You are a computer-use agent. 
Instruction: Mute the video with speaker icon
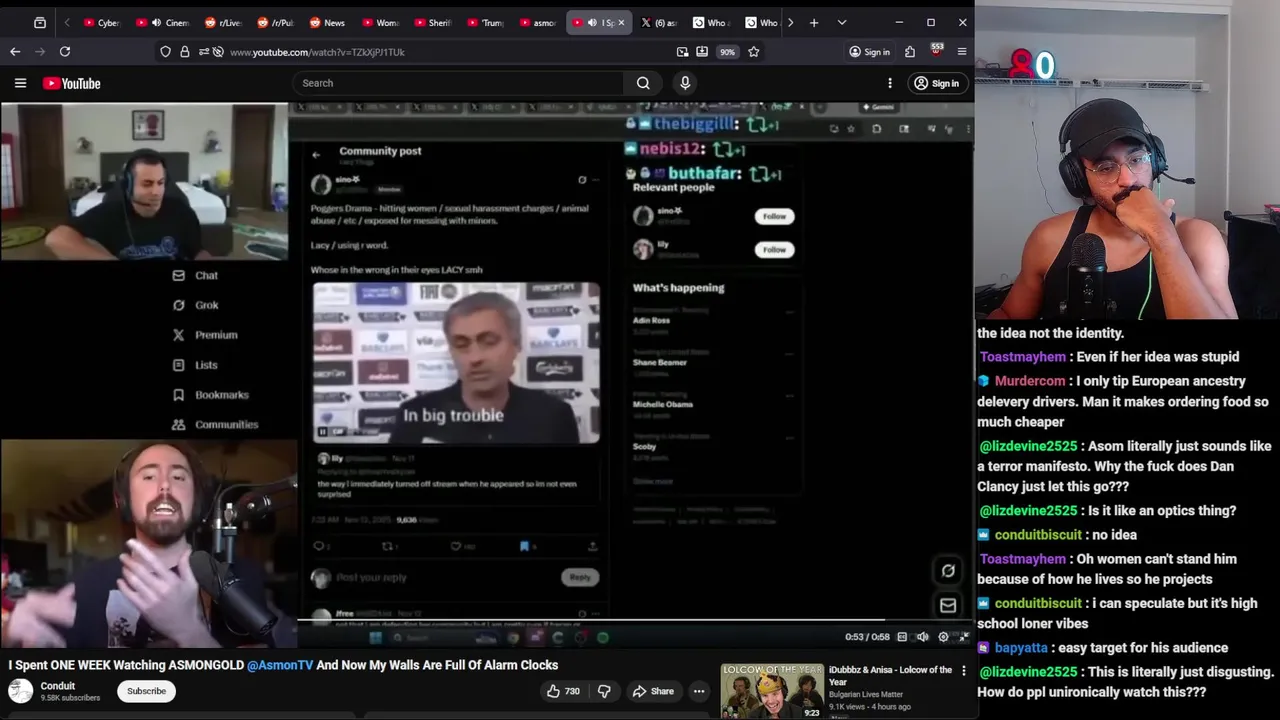tap(922, 637)
